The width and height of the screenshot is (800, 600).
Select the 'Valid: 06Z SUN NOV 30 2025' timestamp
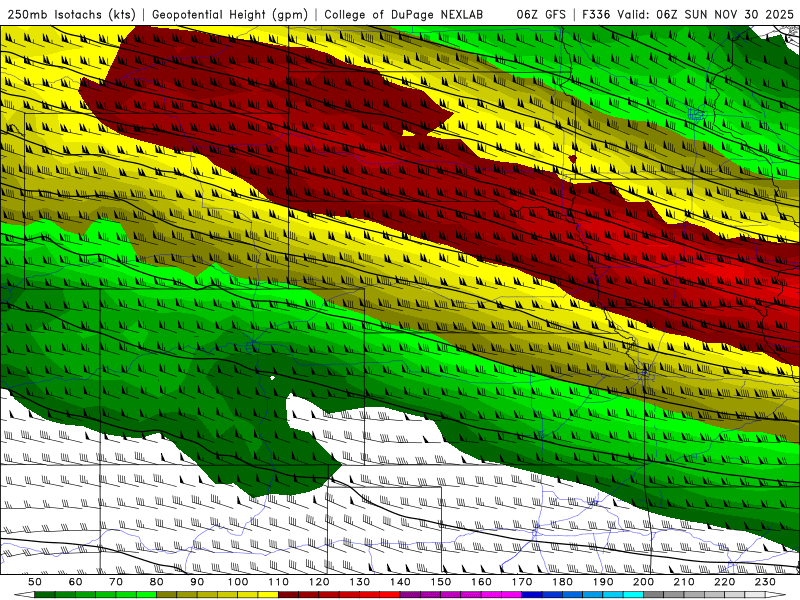pos(706,15)
